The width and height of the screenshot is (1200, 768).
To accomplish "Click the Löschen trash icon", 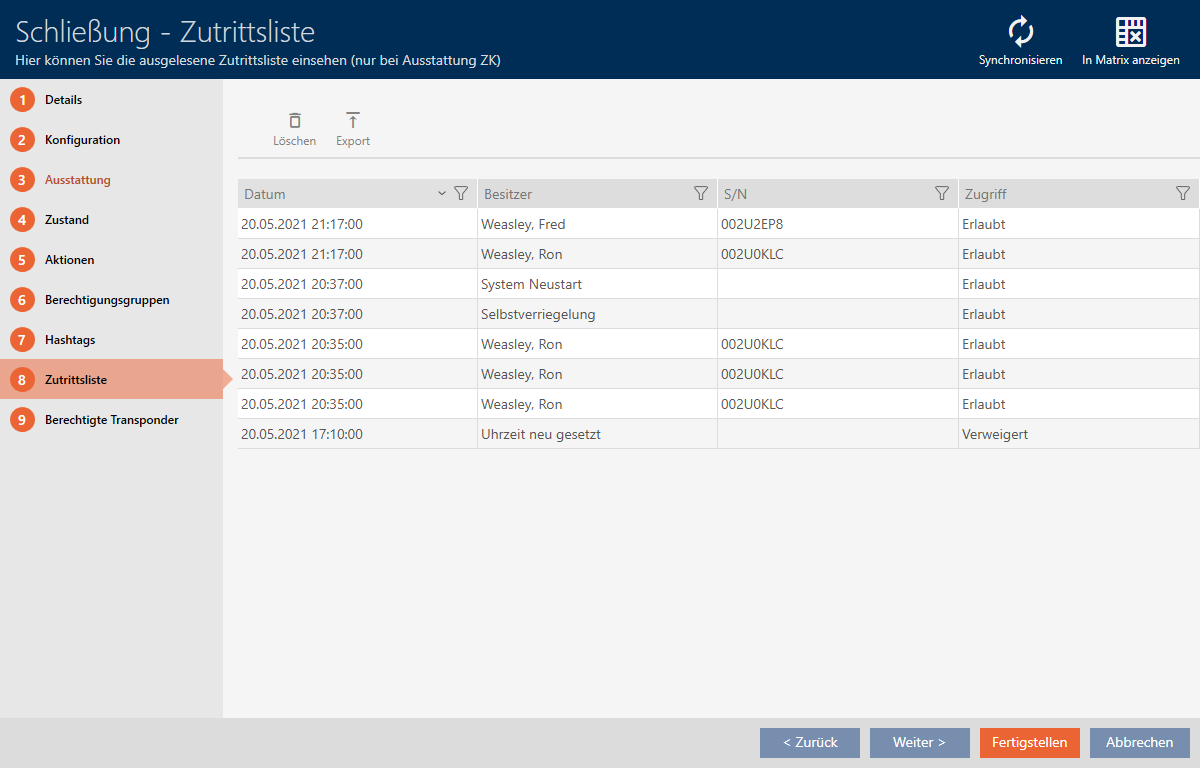I will point(294,121).
